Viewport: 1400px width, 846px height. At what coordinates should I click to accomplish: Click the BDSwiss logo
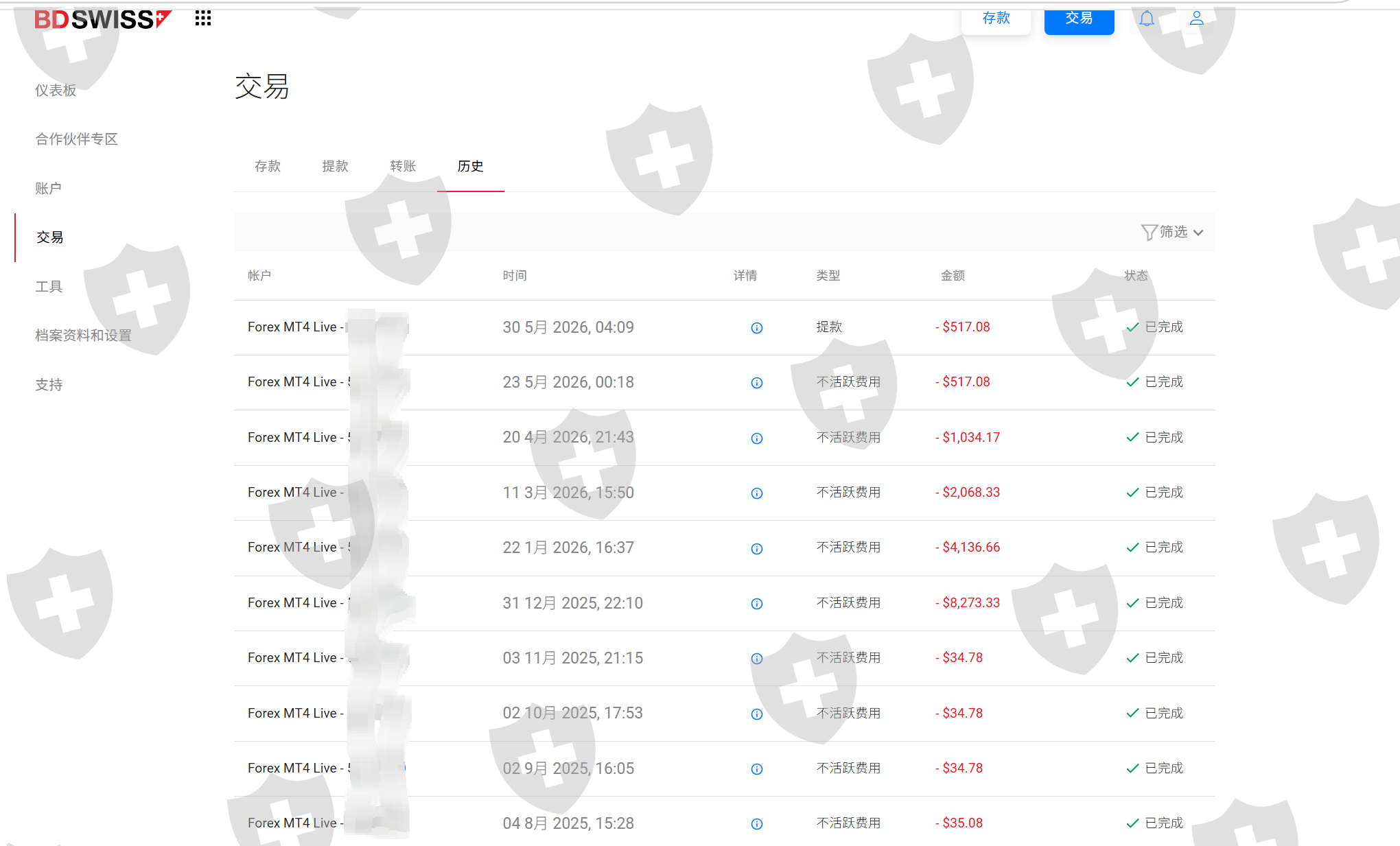(x=102, y=19)
